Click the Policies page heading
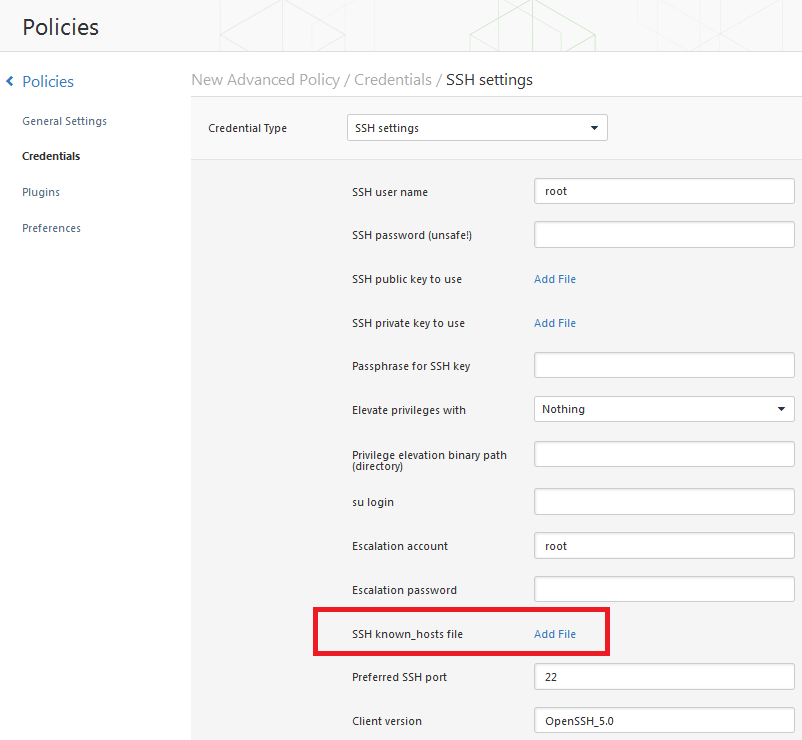This screenshot has width=802, height=740. point(60,27)
